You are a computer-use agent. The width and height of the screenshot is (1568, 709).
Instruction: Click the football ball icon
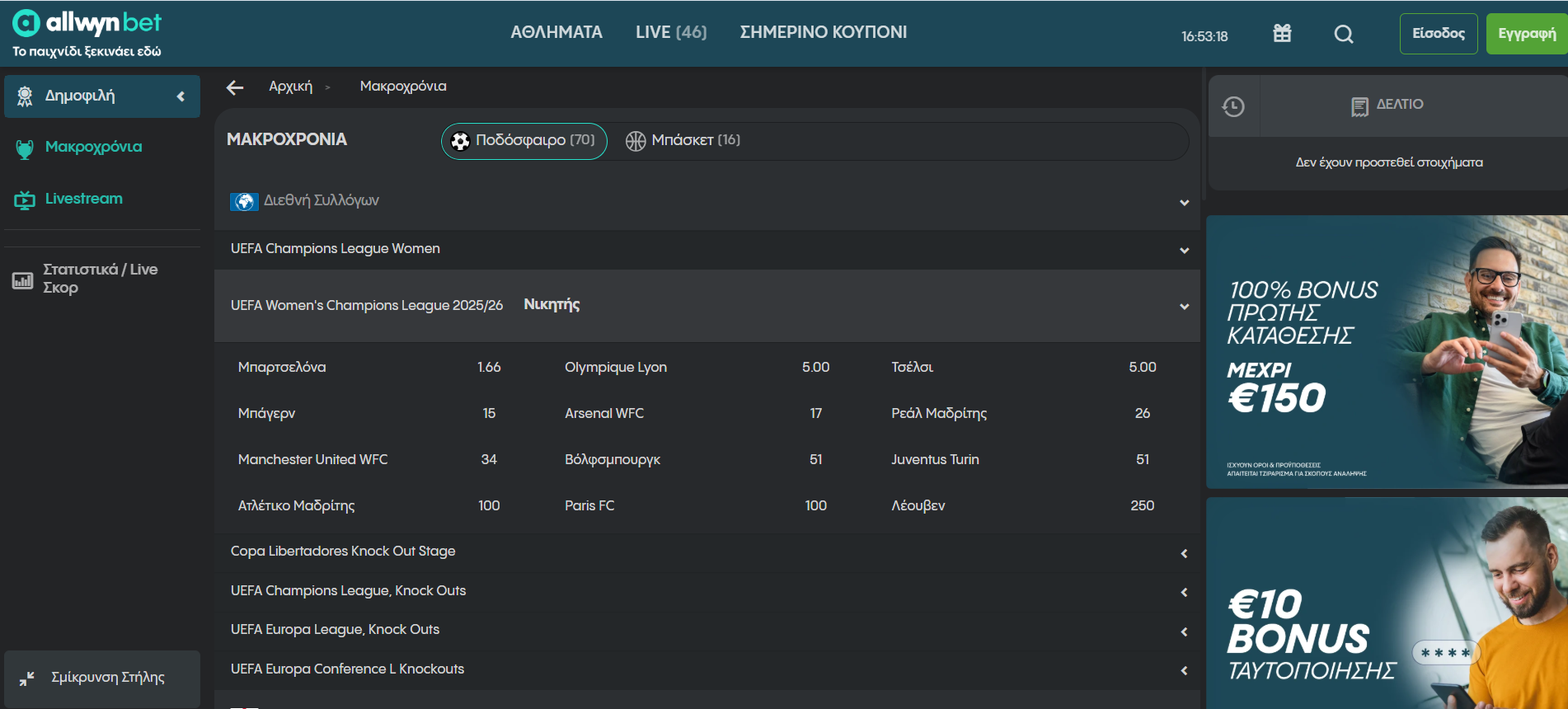[x=461, y=142]
